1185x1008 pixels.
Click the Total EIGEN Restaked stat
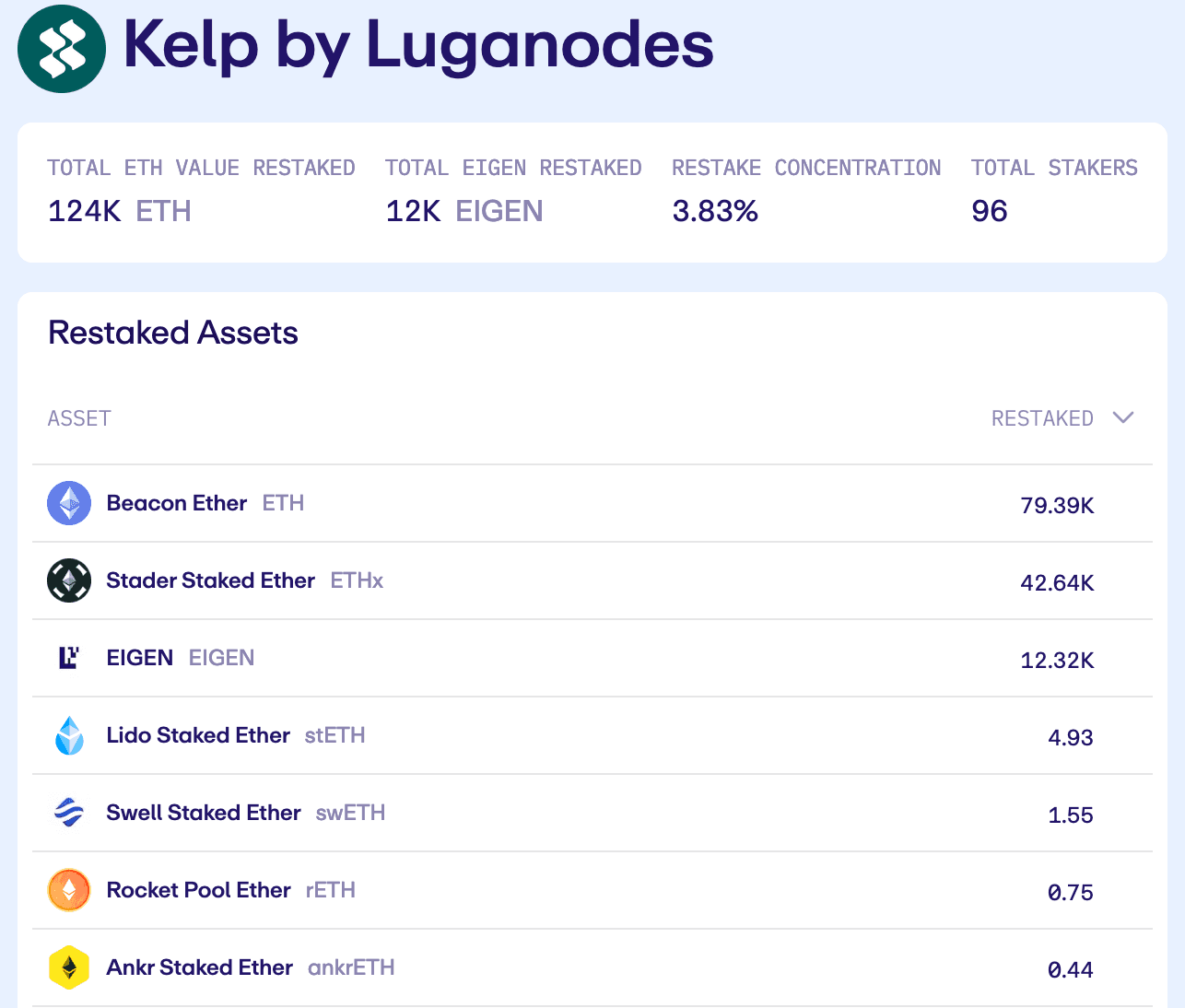[x=463, y=211]
